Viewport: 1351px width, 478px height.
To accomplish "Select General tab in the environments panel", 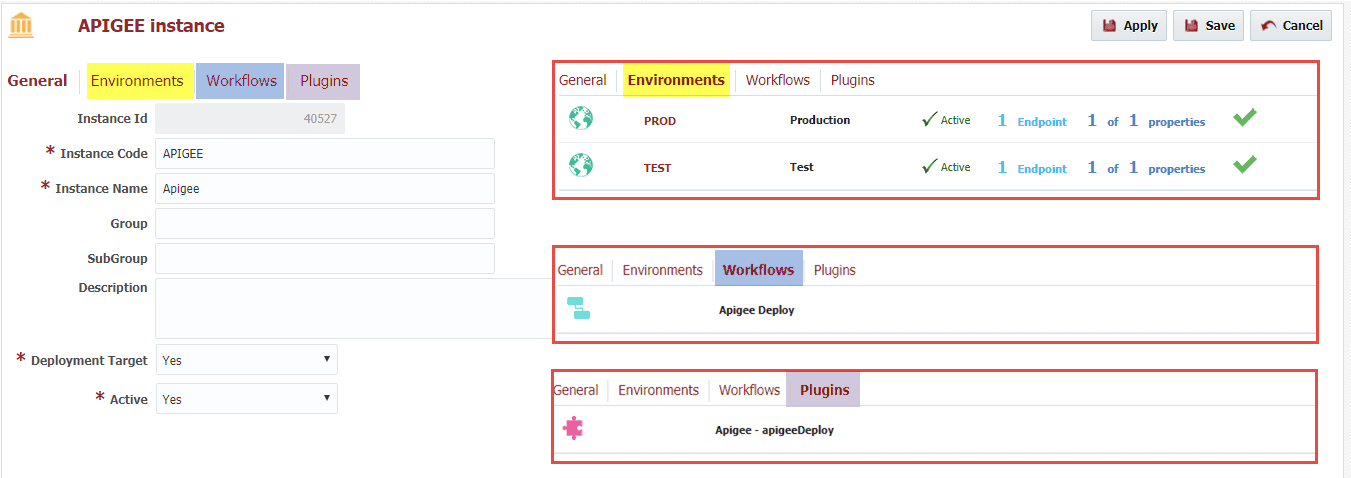I will (x=583, y=80).
